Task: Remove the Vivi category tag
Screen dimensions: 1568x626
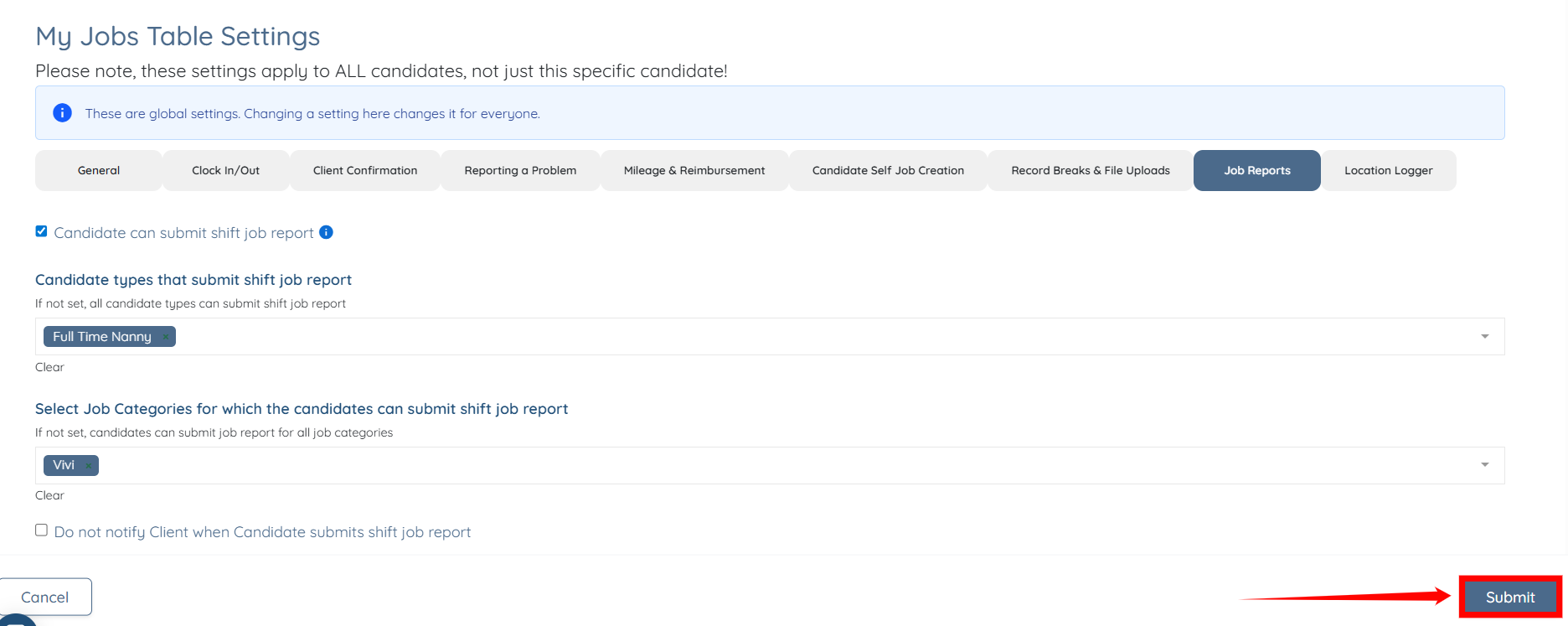Action: [88, 466]
